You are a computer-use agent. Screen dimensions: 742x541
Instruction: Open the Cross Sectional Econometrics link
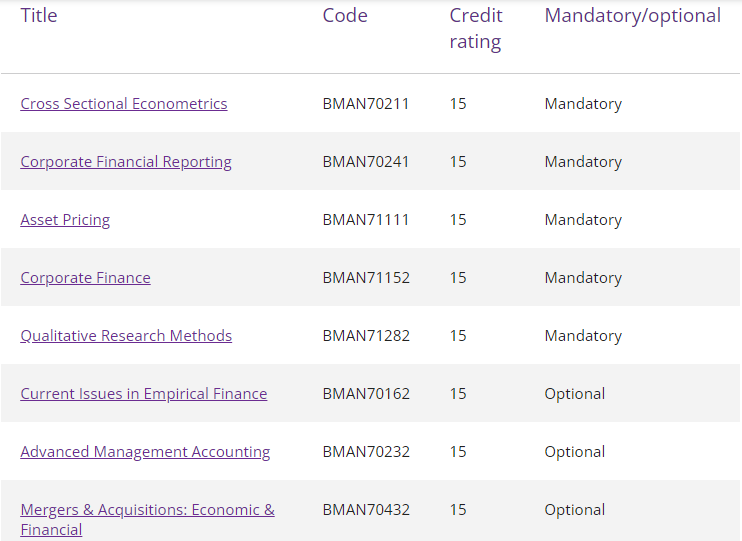click(x=124, y=104)
